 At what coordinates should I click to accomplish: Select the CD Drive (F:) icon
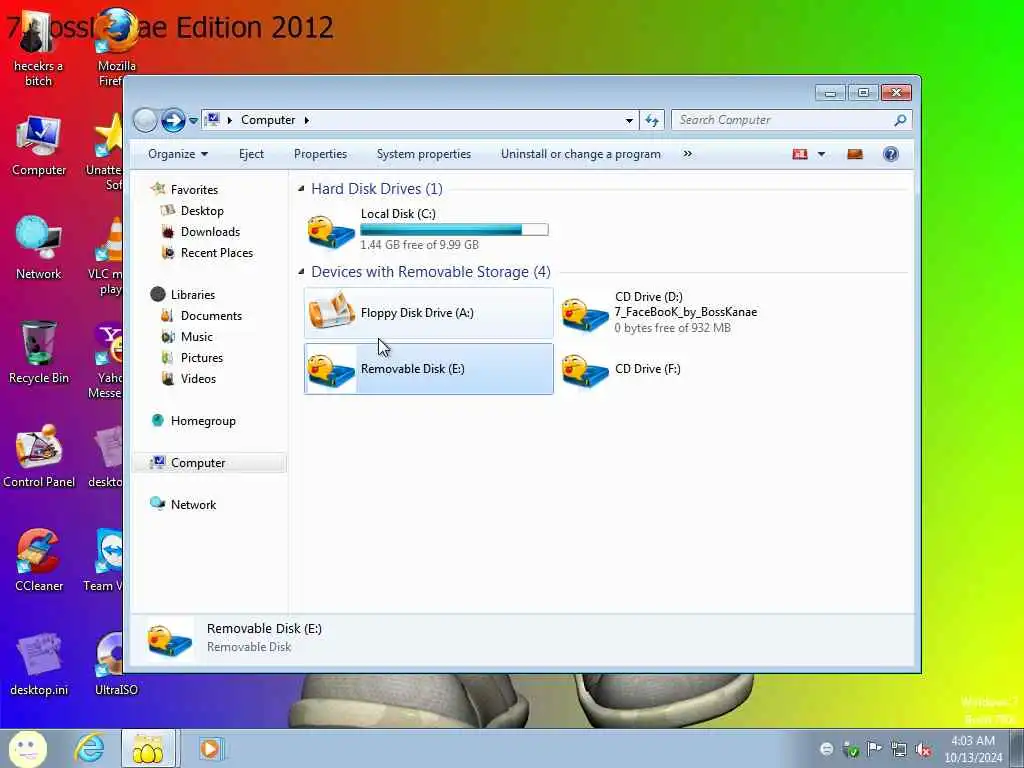(x=585, y=370)
